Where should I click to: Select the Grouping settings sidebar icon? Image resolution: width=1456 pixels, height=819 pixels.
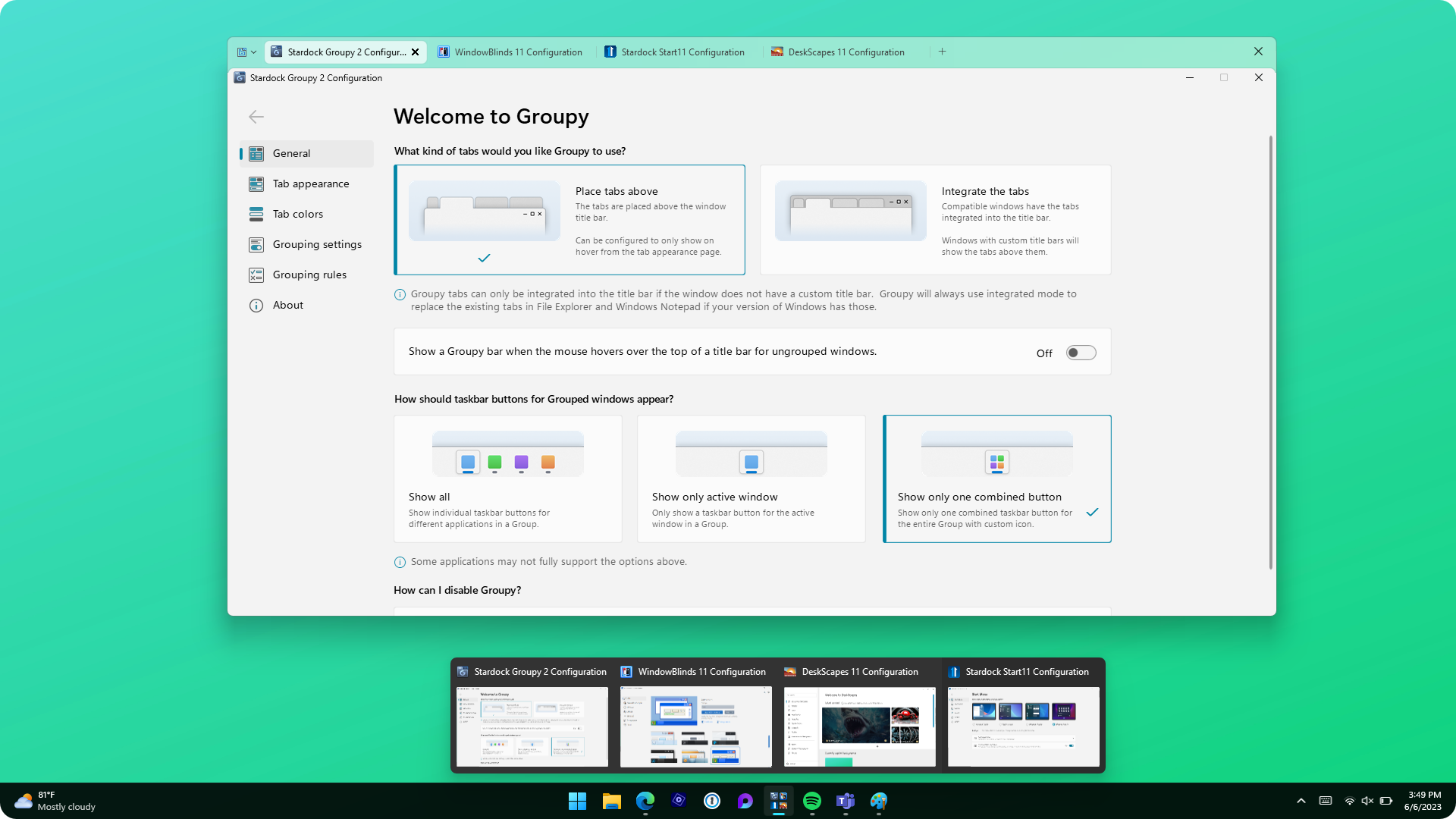coord(256,245)
